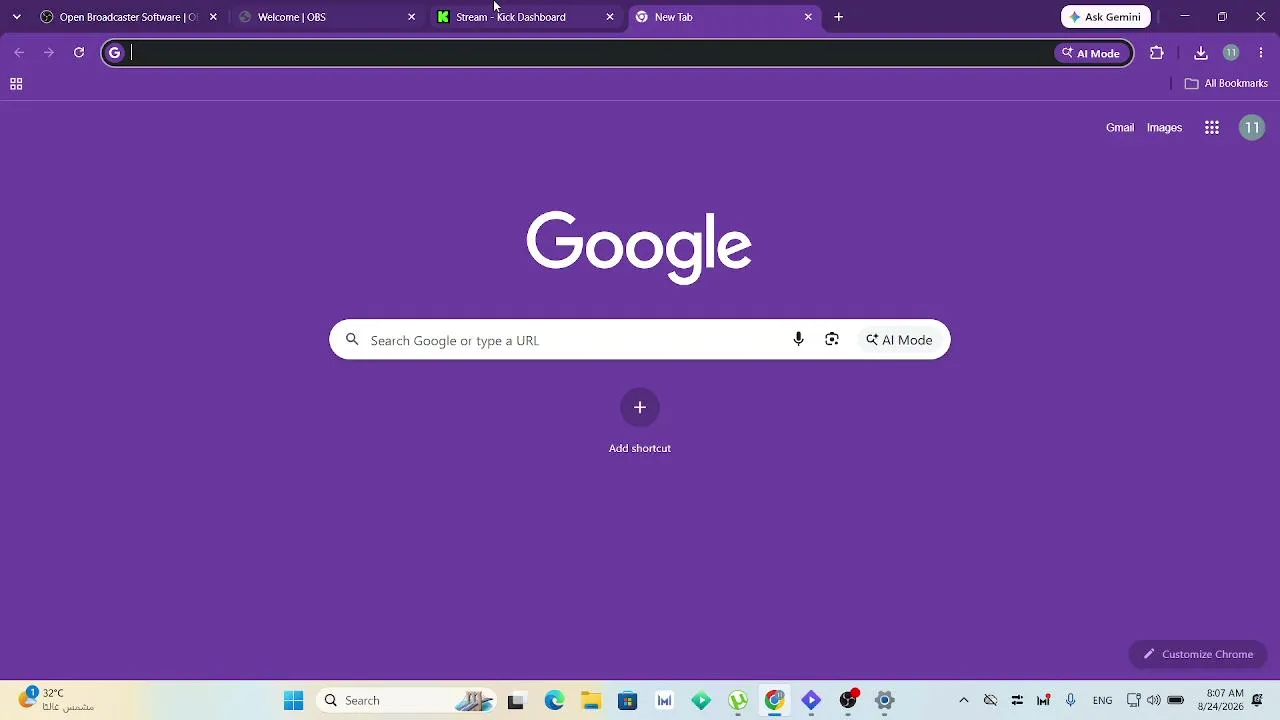Open Task View in the taskbar
The image size is (1280, 720).
[516, 701]
